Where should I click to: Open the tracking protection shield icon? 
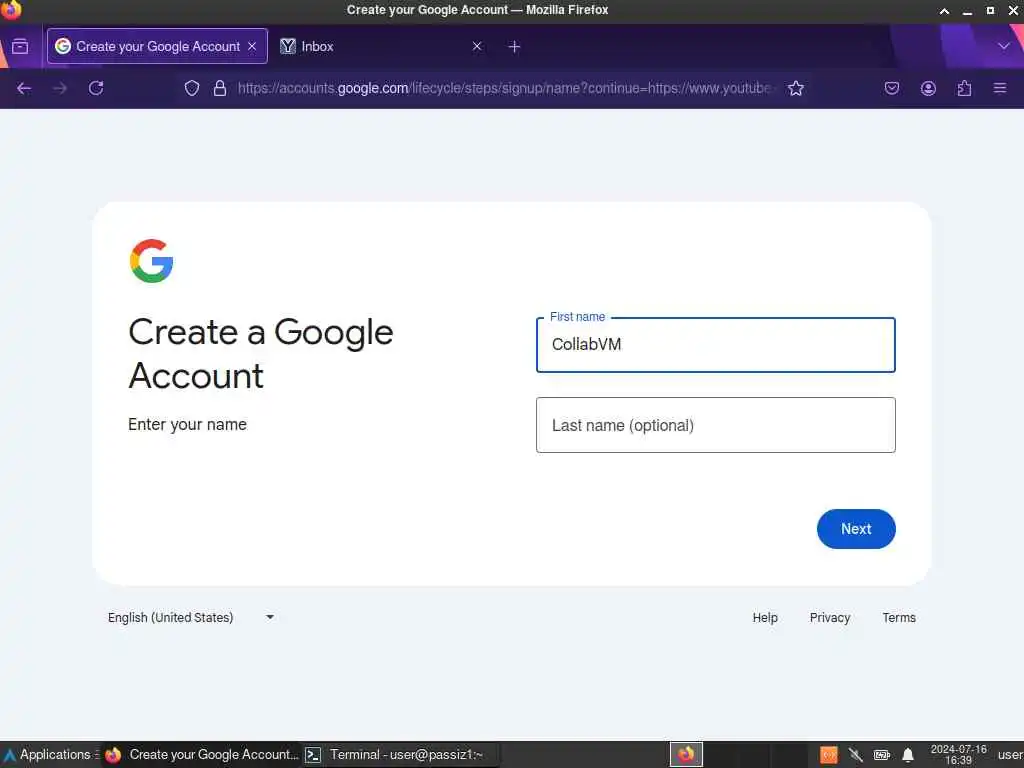(x=191, y=88)
